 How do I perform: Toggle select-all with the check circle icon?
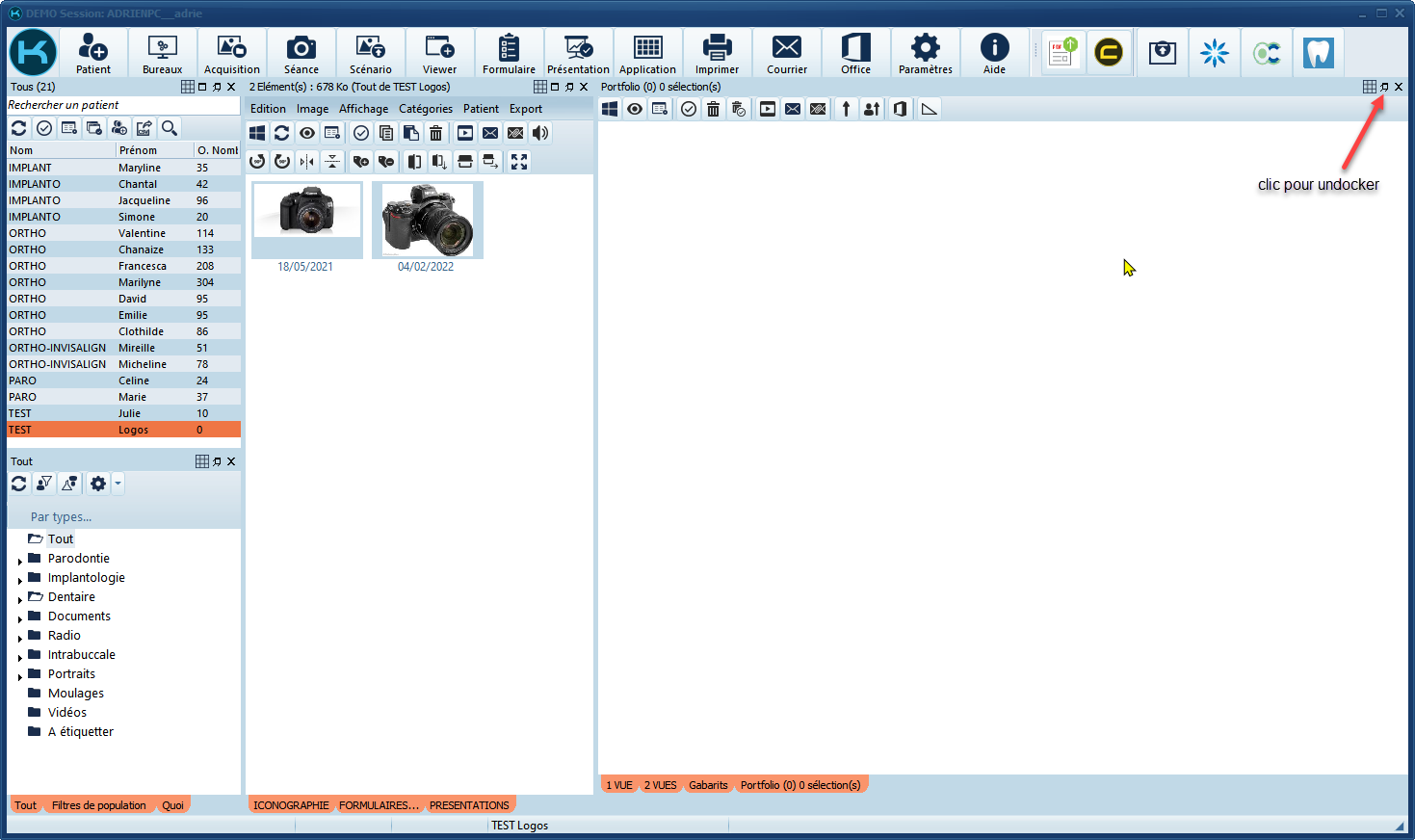(360, 133)
